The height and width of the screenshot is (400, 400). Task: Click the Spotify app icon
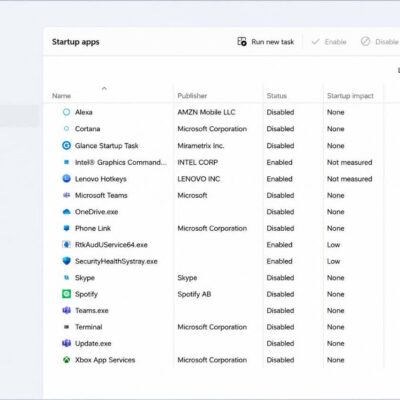66,294
